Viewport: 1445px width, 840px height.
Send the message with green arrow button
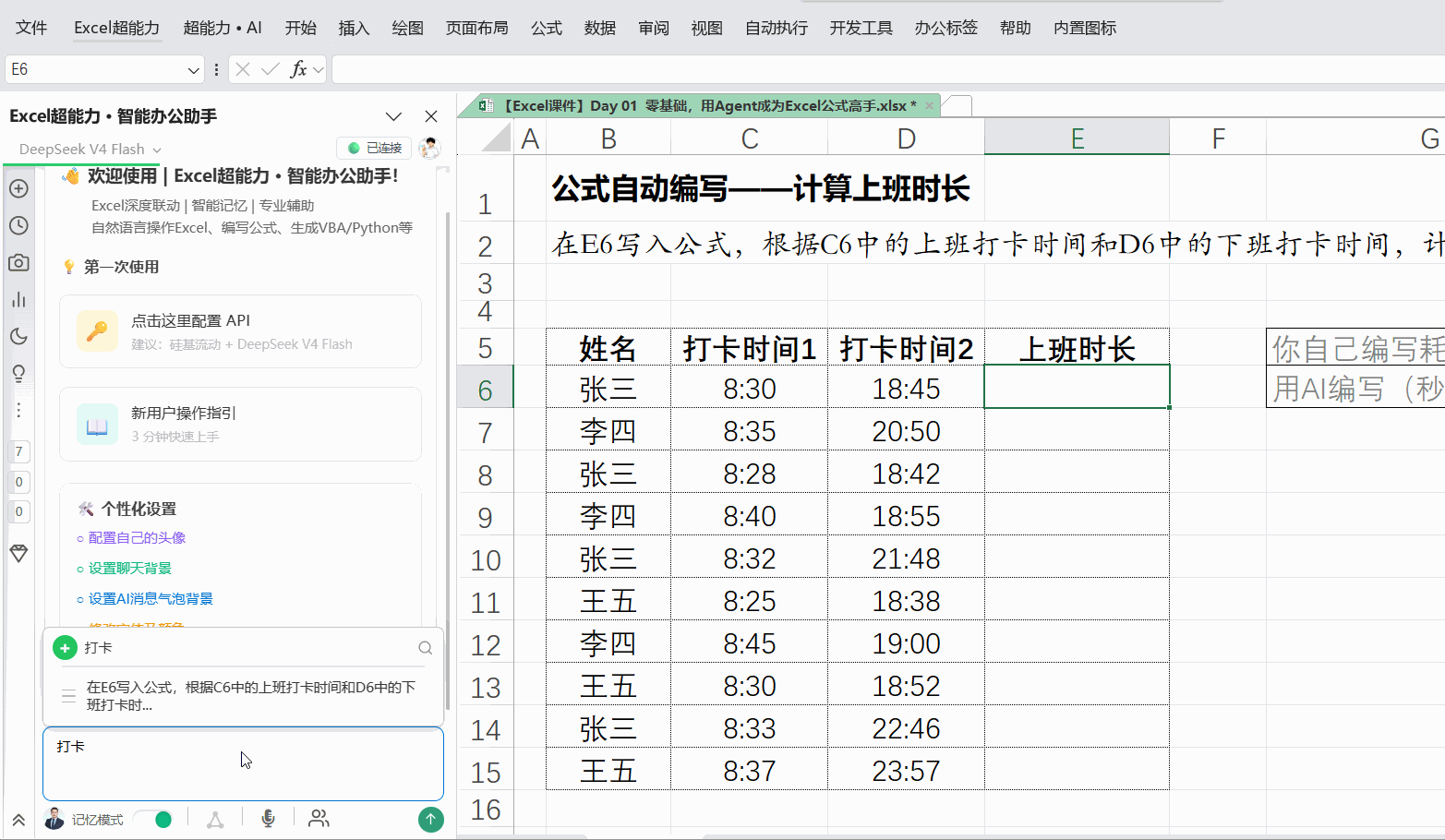431,819
